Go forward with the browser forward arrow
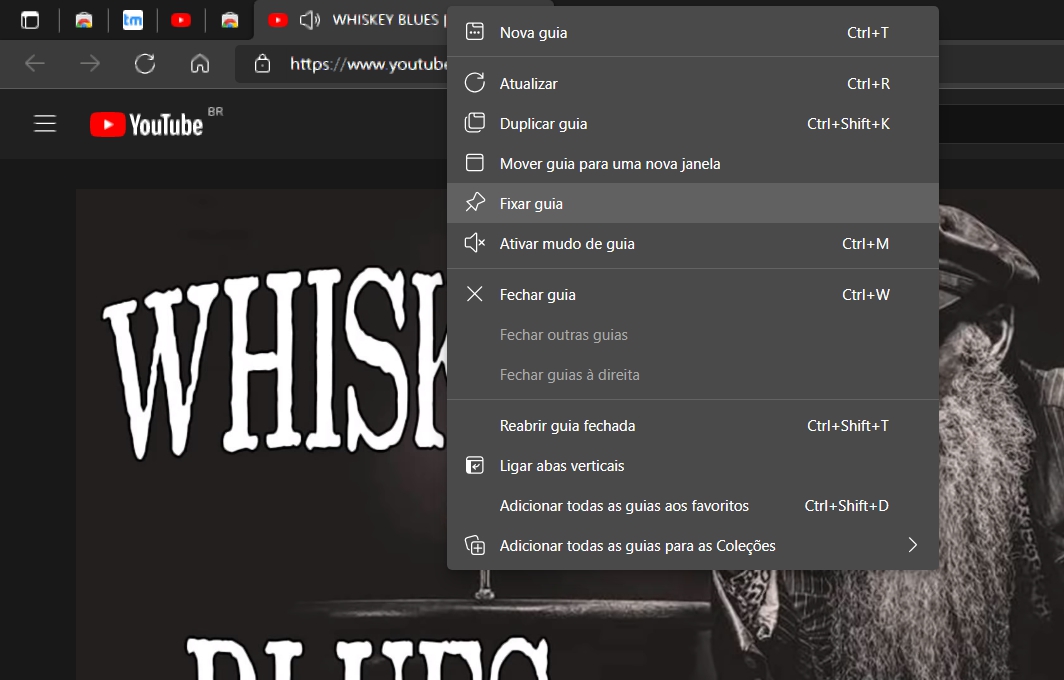 click(x=90, y=64)
